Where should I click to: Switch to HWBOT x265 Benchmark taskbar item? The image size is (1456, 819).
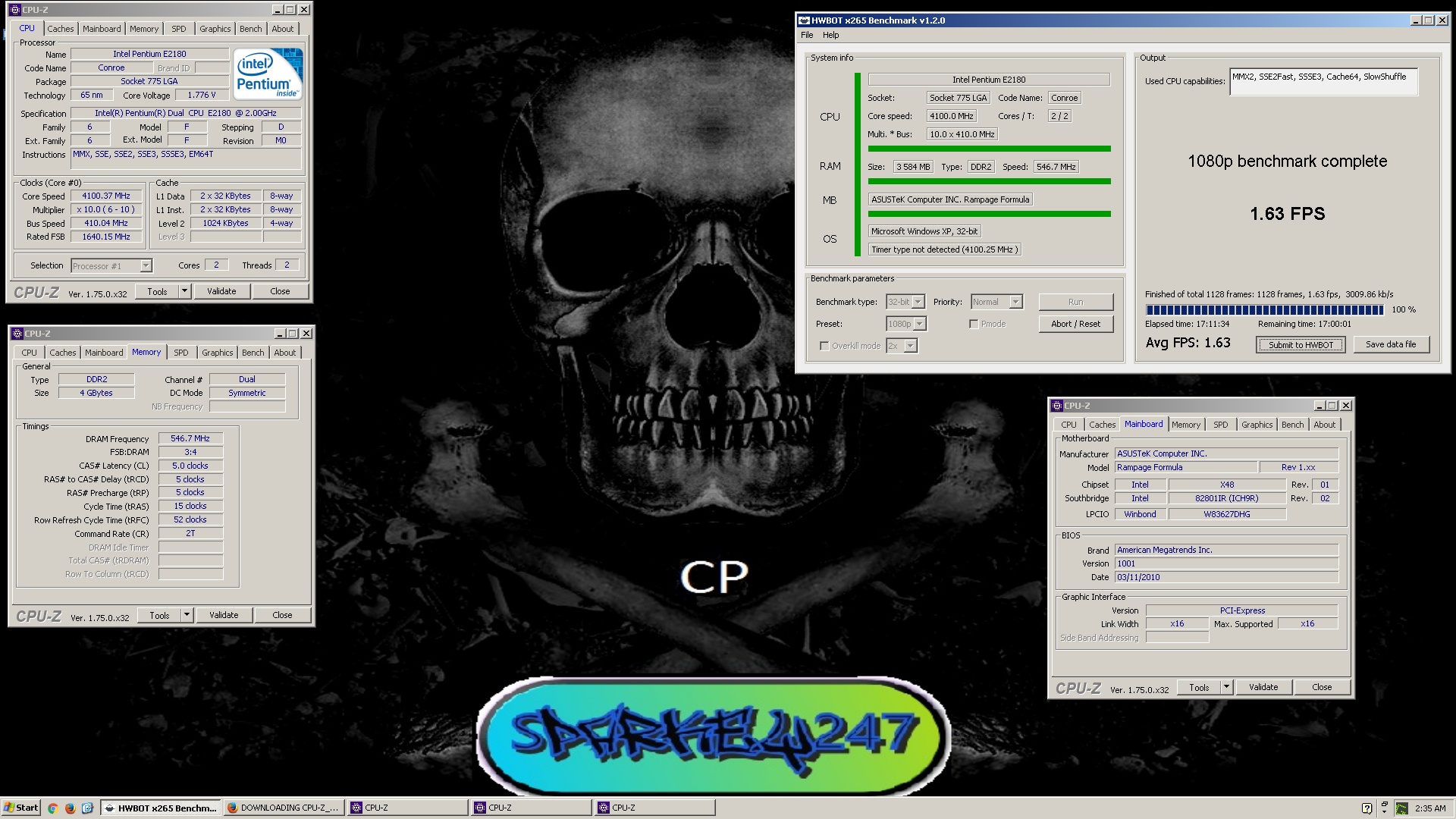[x=161, y=808]
